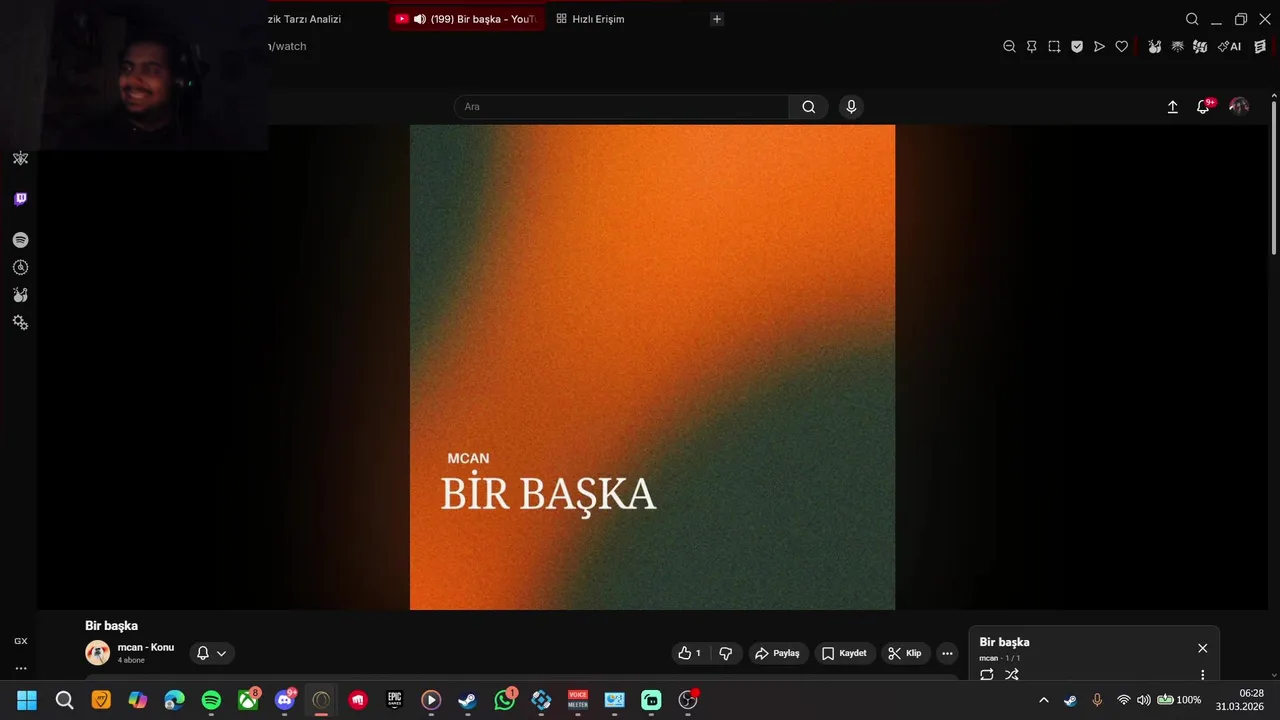Open the more actions ellipsis under video
The image size is (1280, 720).
947,653
